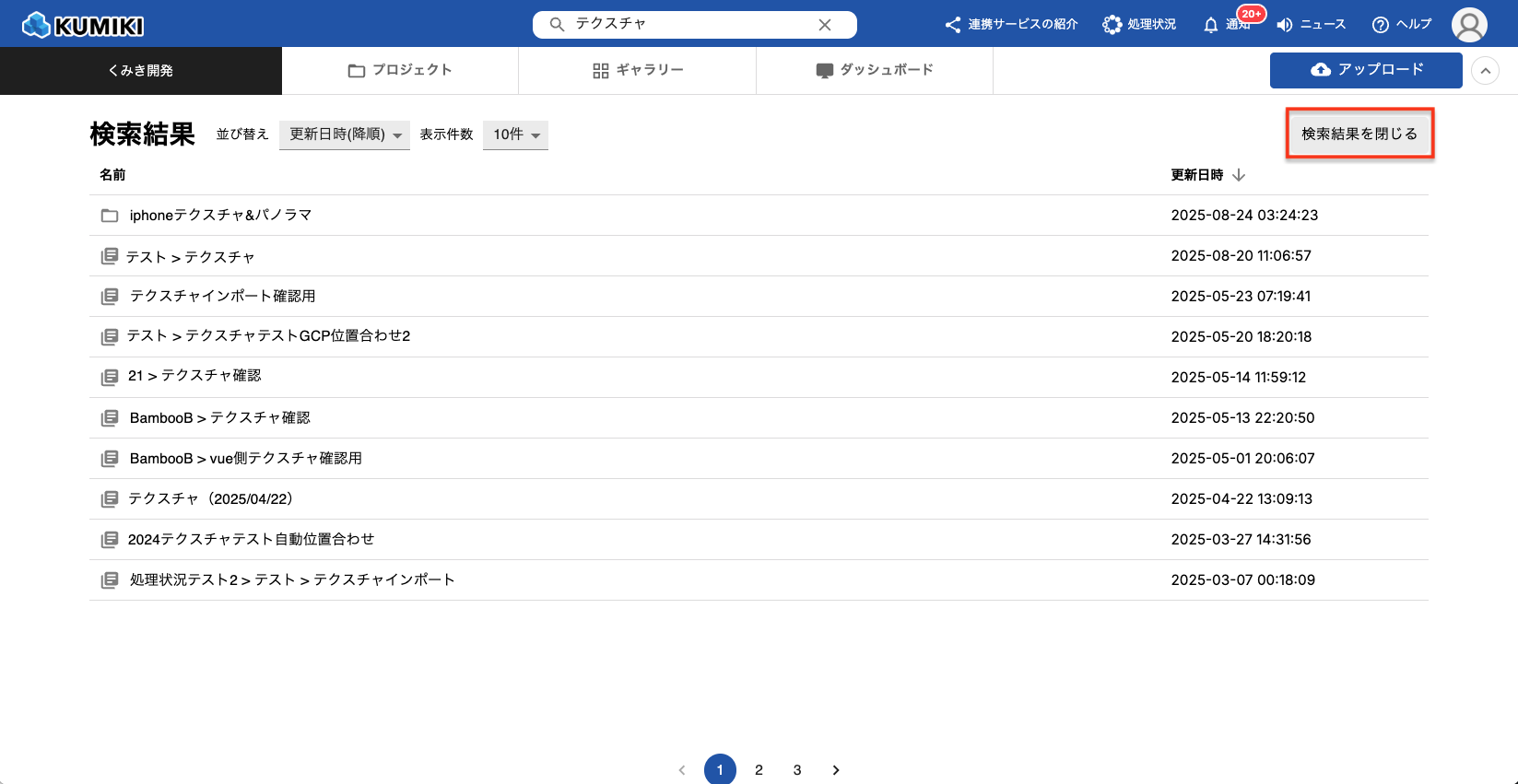Go to page 2 of results

pos(759,769)
